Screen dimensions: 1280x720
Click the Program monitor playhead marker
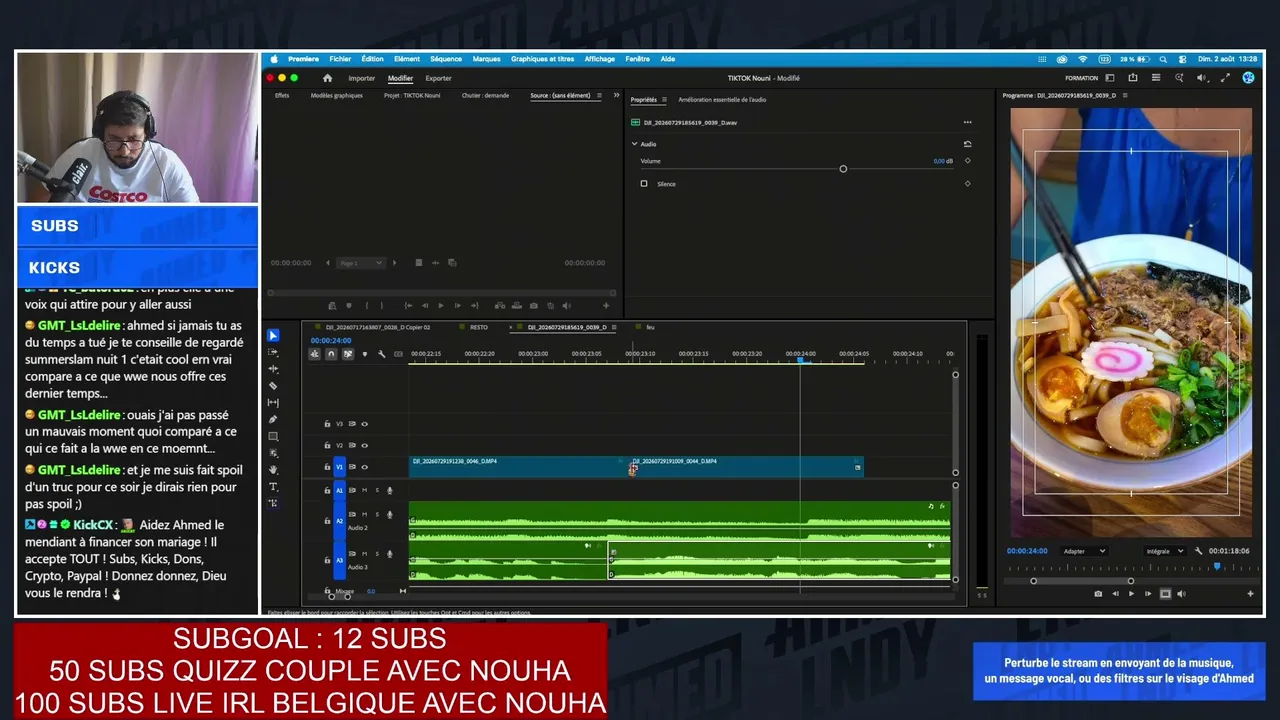click(x=1217, y=567)
